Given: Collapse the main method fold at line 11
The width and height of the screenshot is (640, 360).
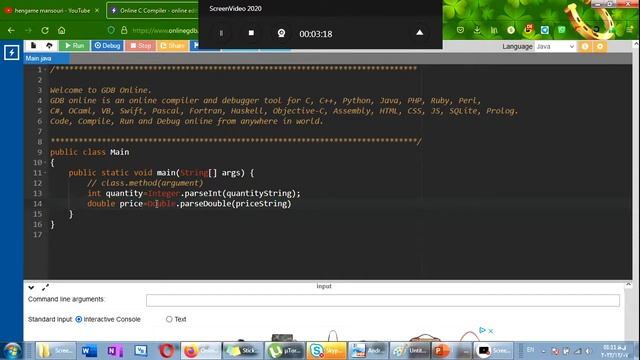Looking at the screenshot, I should [x=45, y=173].
